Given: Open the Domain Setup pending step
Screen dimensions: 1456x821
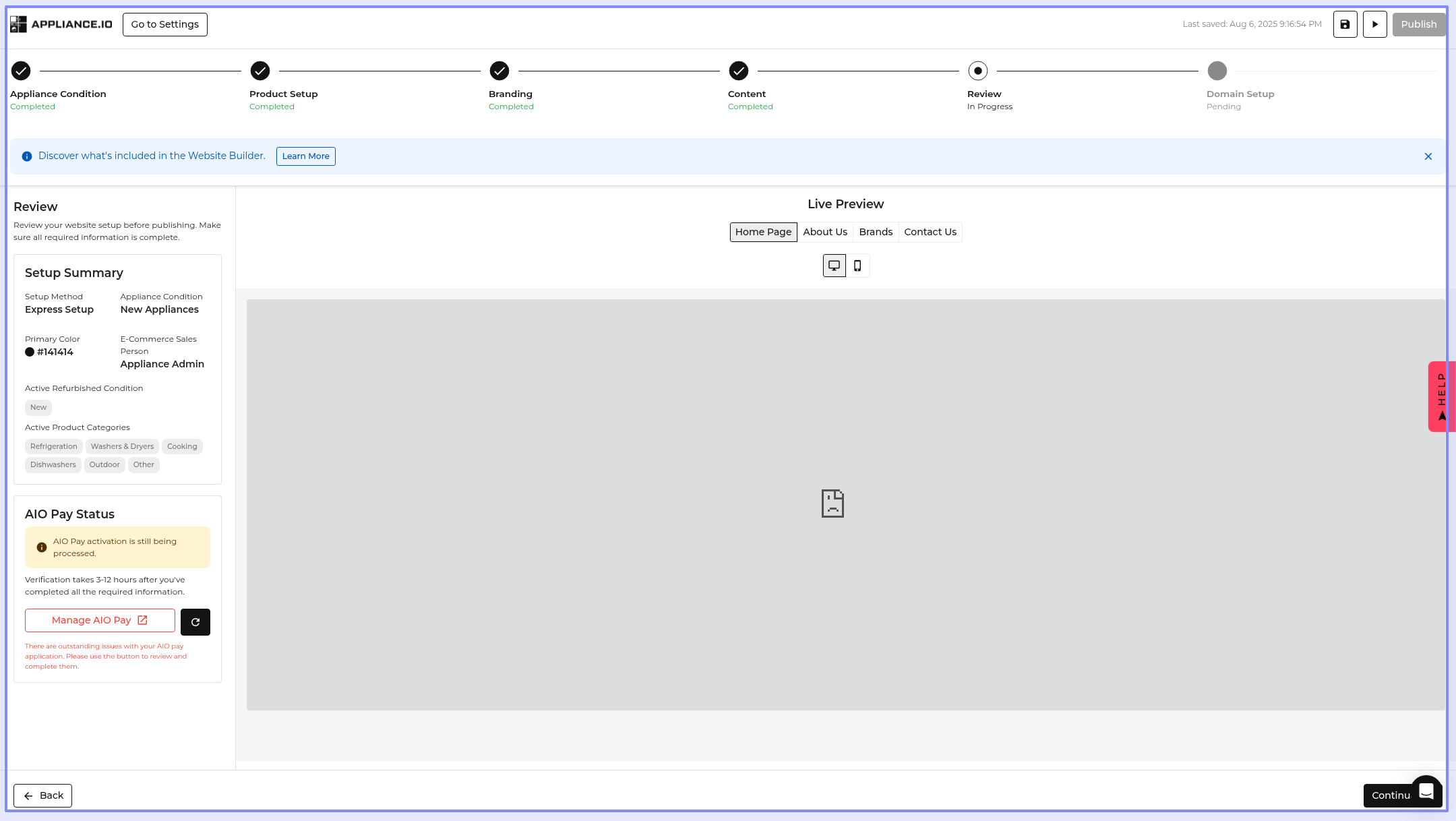Looking at the screenshot, I should pos(1217,71).
